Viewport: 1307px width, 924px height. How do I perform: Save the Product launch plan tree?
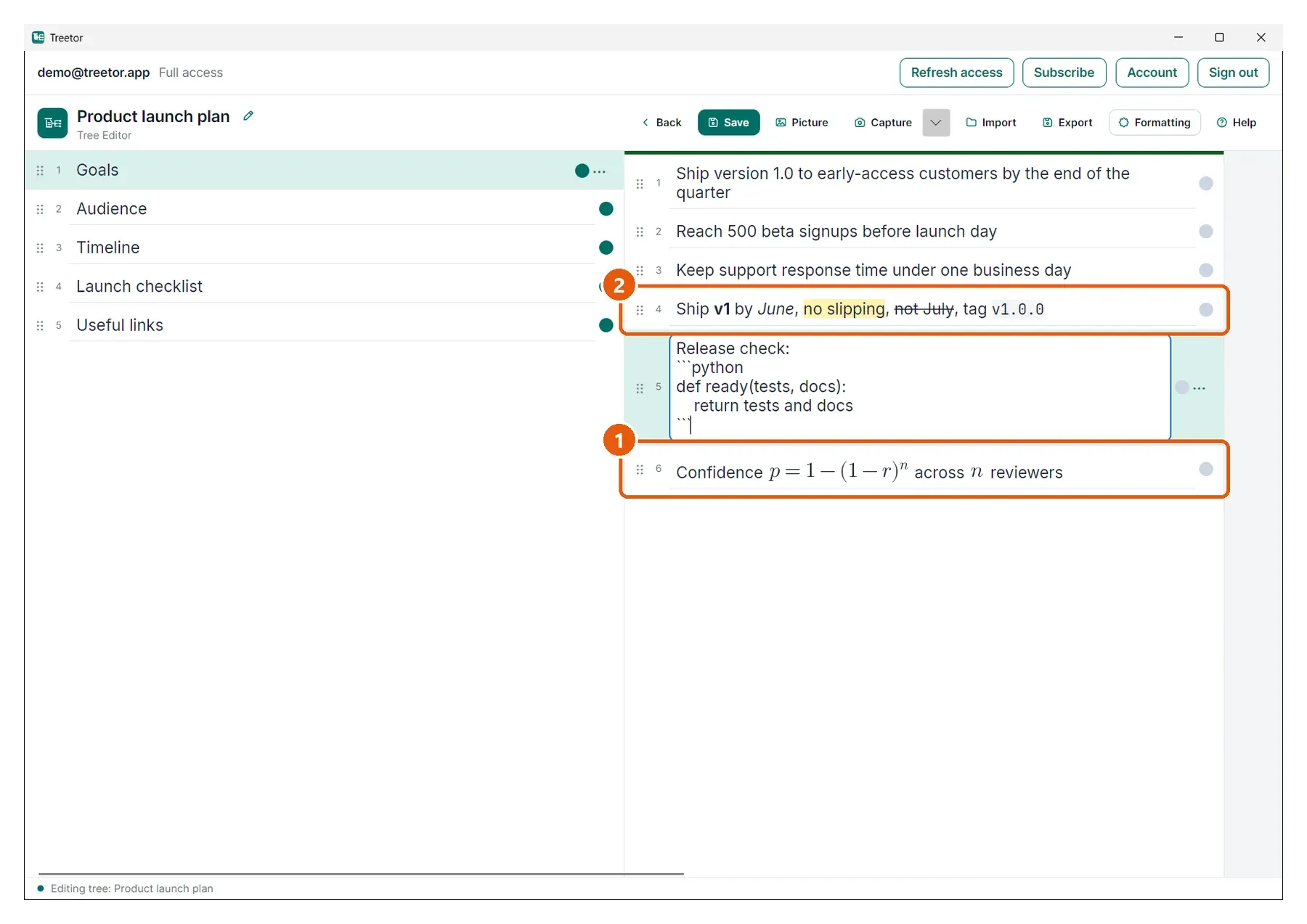(x=728, y=123)
